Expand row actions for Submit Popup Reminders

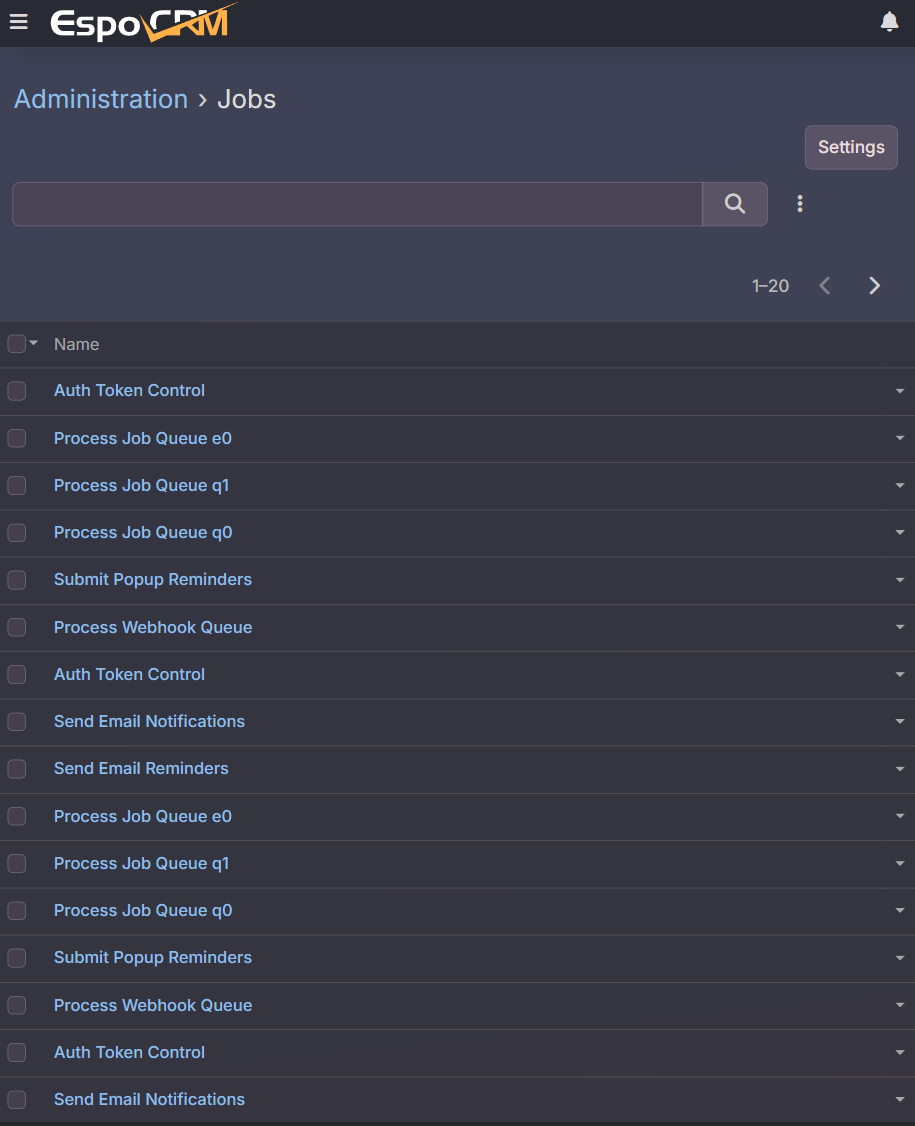(x=900, y=580)
